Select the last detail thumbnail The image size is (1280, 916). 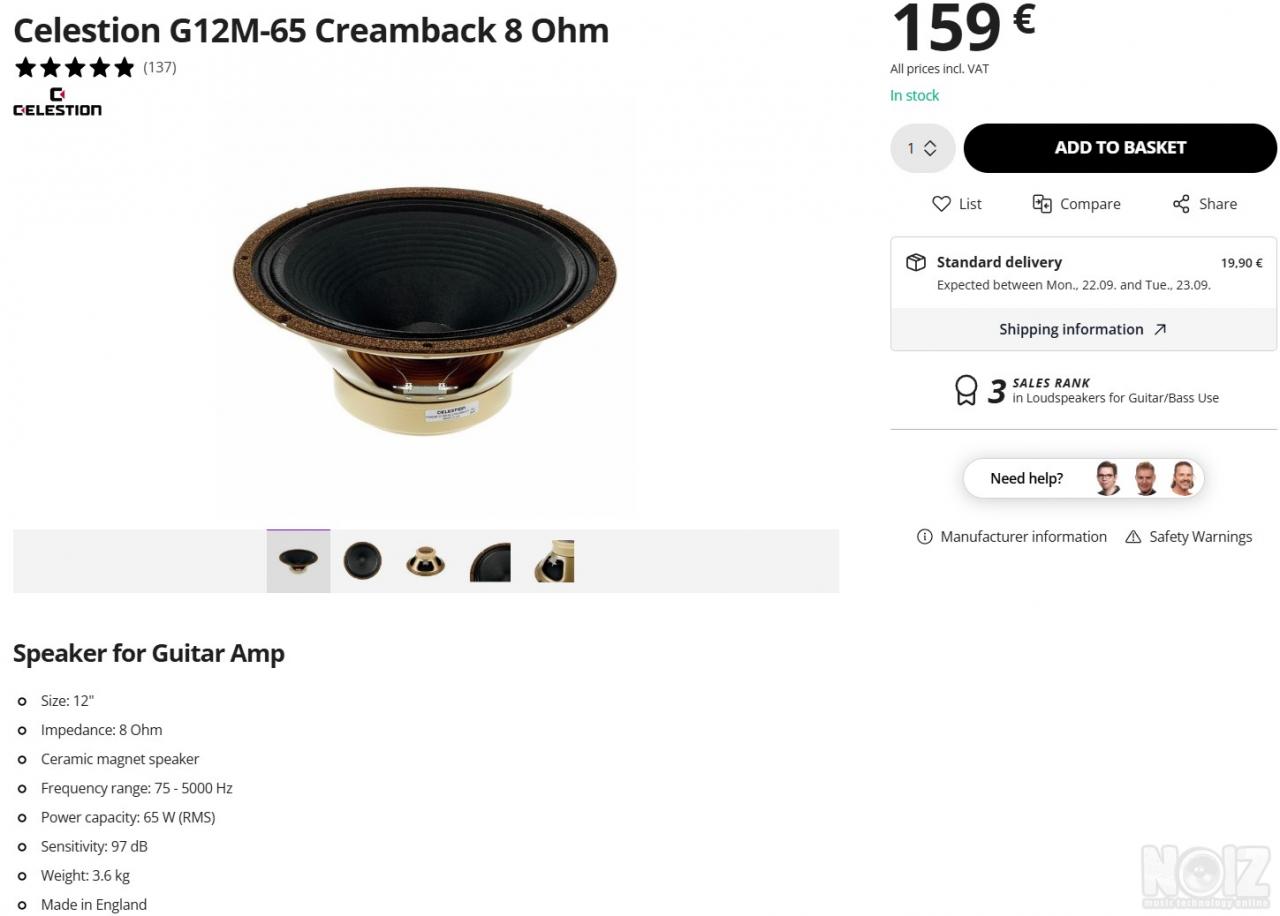tap(554, 561)
